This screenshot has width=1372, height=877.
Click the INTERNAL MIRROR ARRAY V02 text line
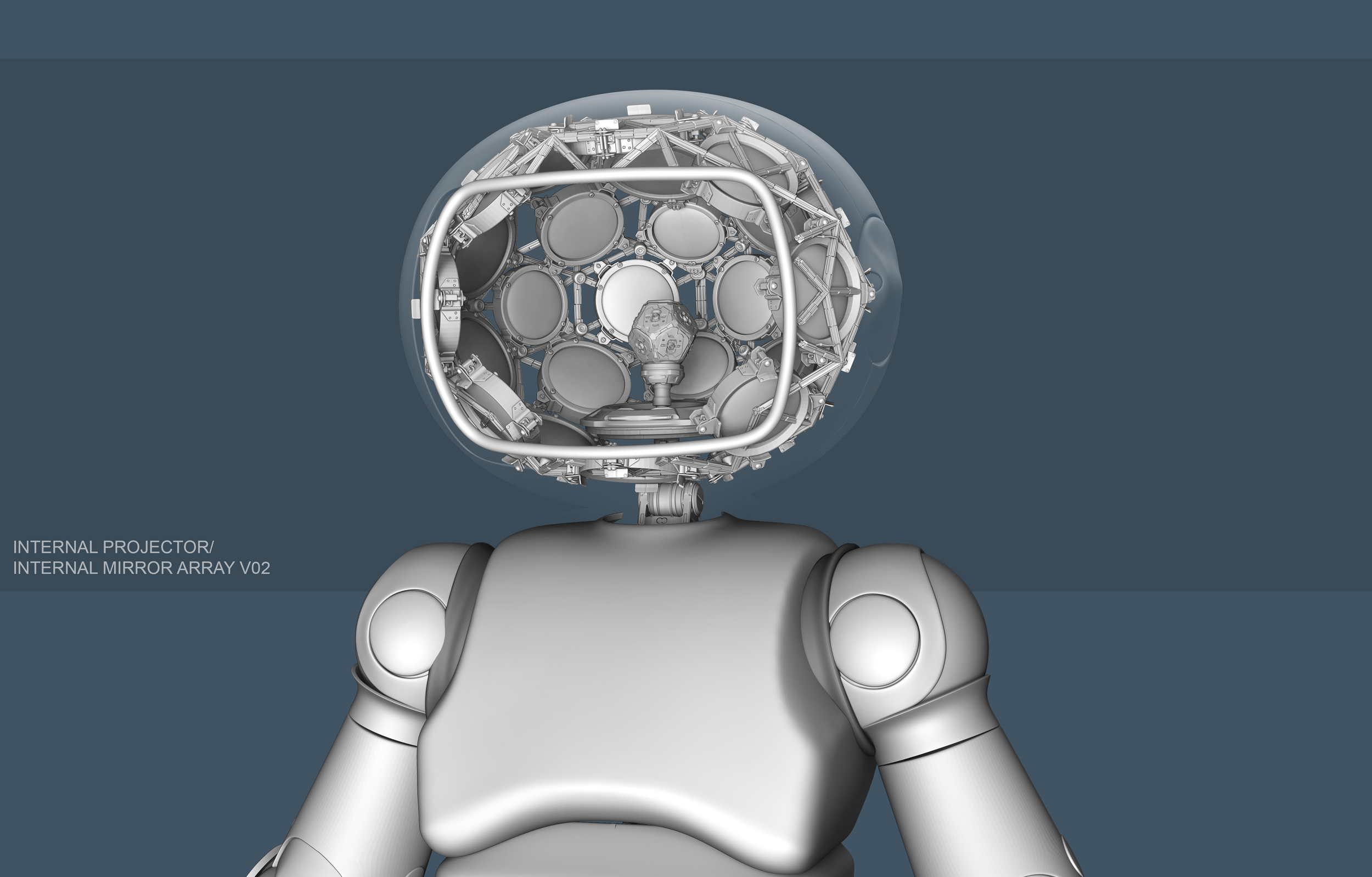pyautogui.click(x=141, y=568)
